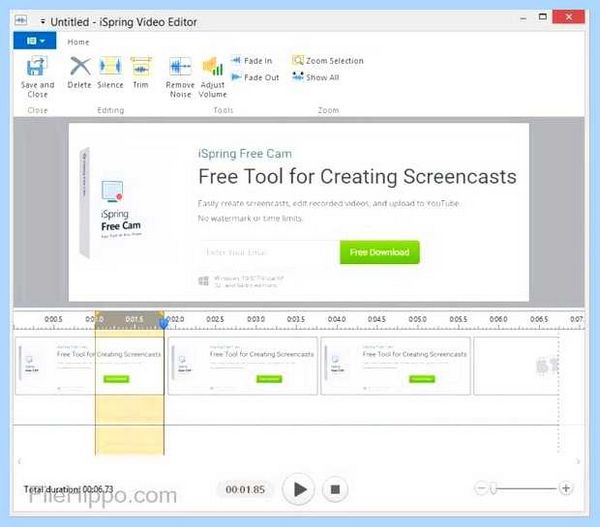Click the app icon in title bar

click(x=21, y=20)
